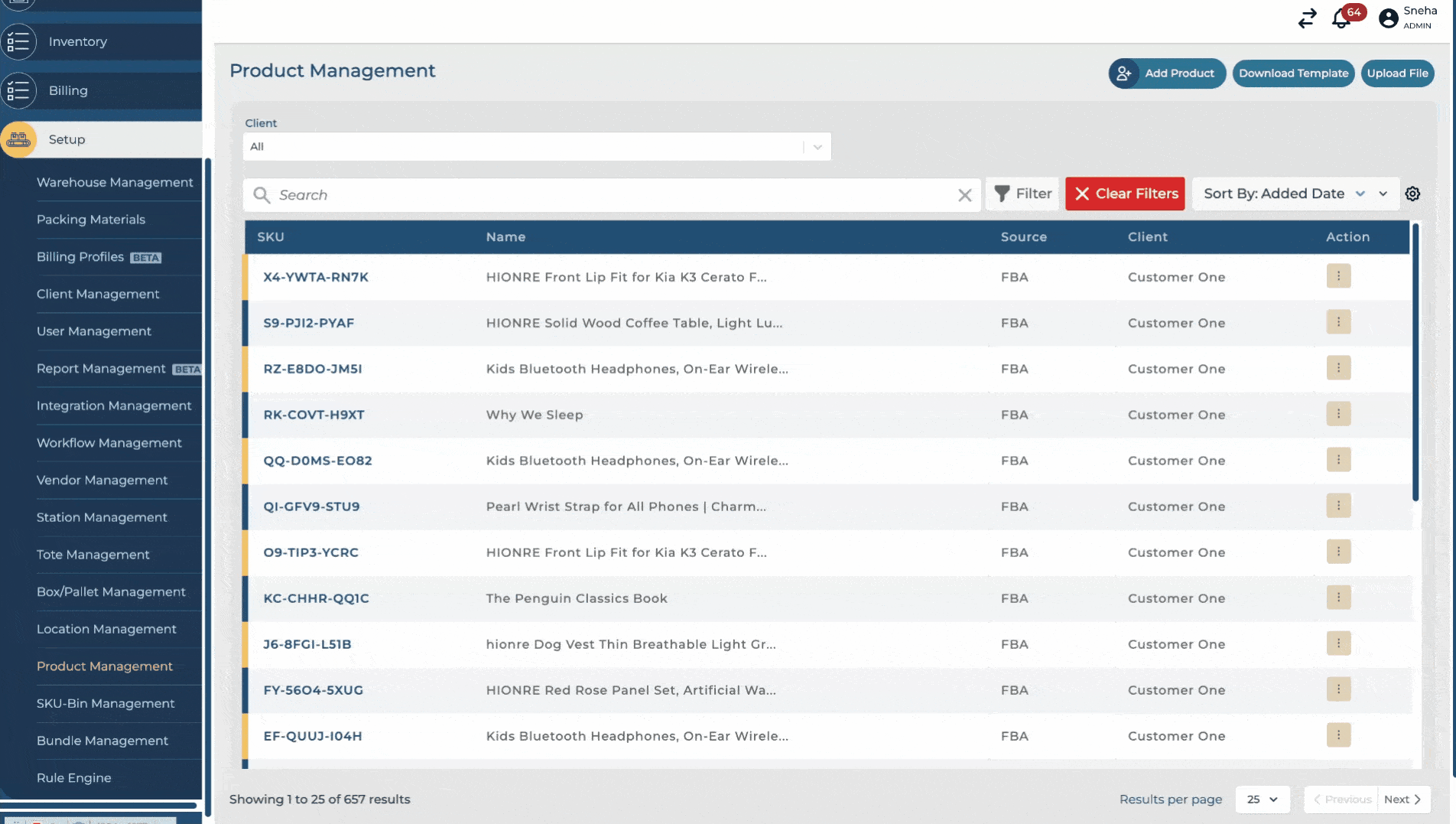Clear the search field with X icon
This screenshot has width=1456, height=824.
(964, 195)
